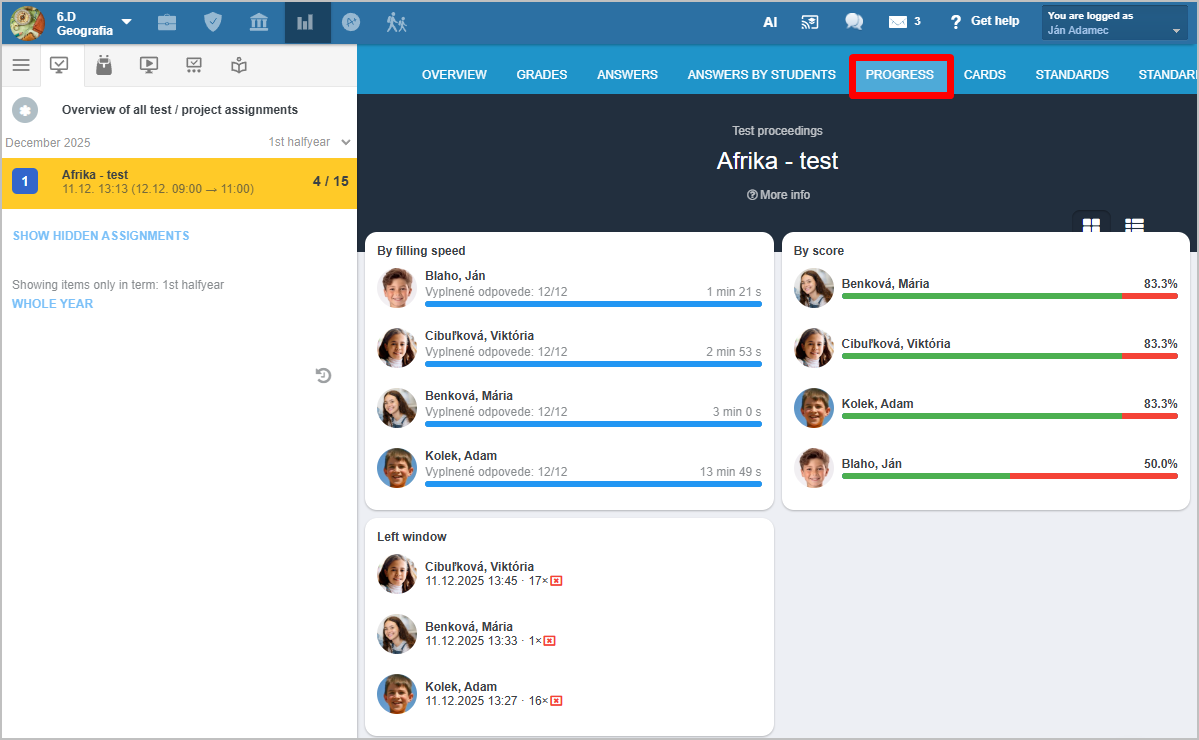The height and width of the screenshot is (740, 1199).
Task: Switch to the Answers by Students tab
Action: coord(761,75)
